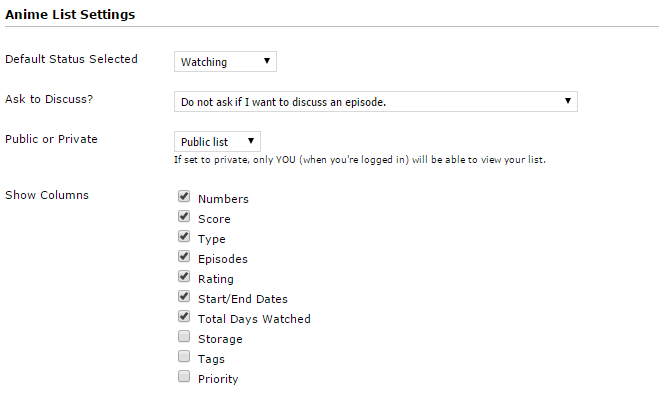
Task: Click the Watching dropdown arrow
Action: pos(266,61)
